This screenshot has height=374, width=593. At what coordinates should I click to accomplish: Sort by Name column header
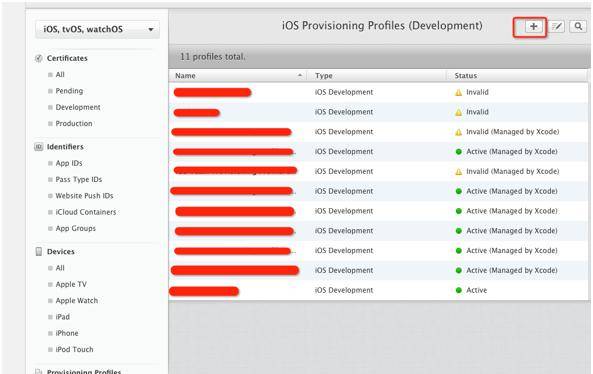[185, 76]
